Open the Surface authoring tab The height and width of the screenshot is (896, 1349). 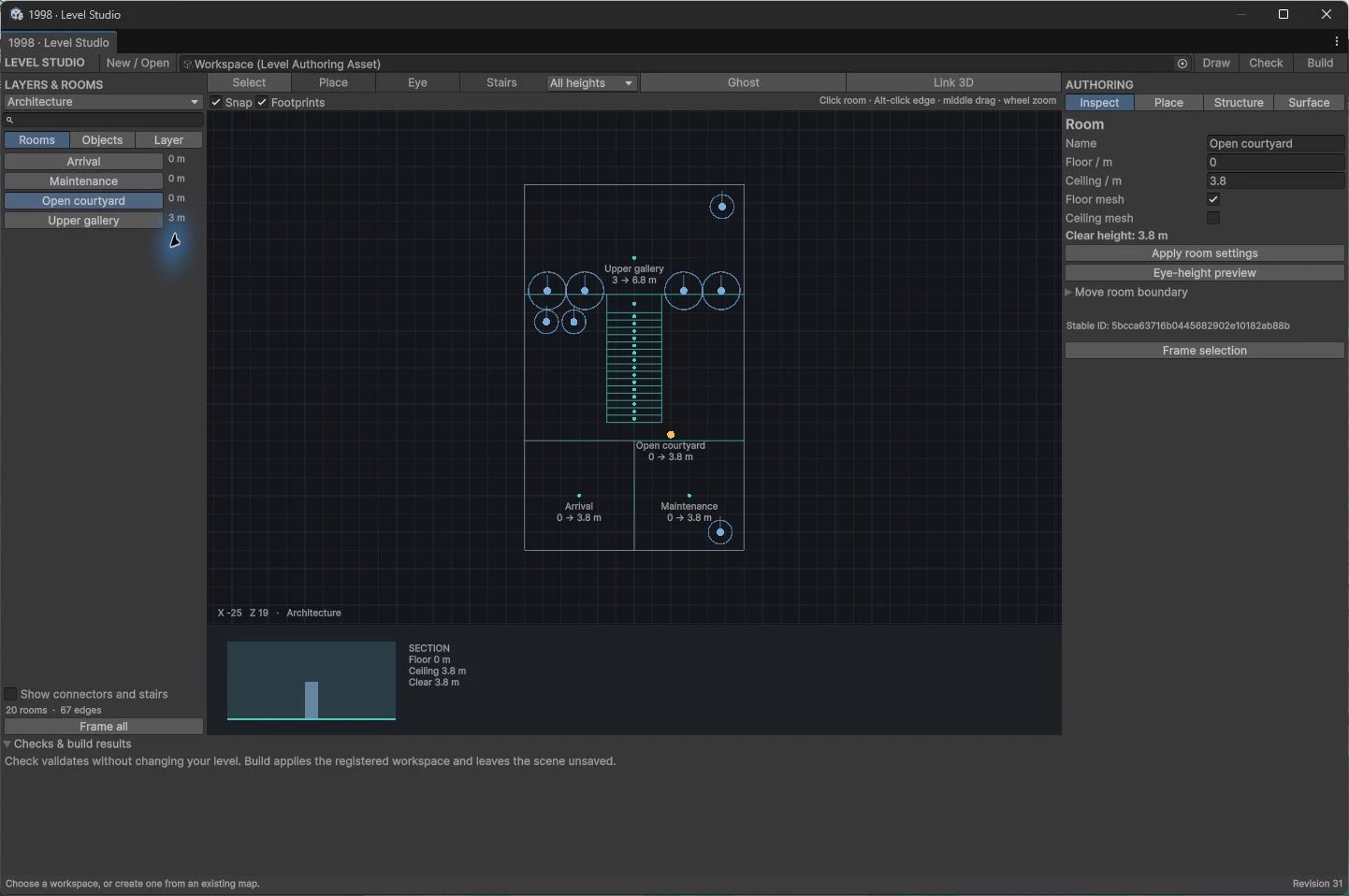click(x=1309, y=103)
